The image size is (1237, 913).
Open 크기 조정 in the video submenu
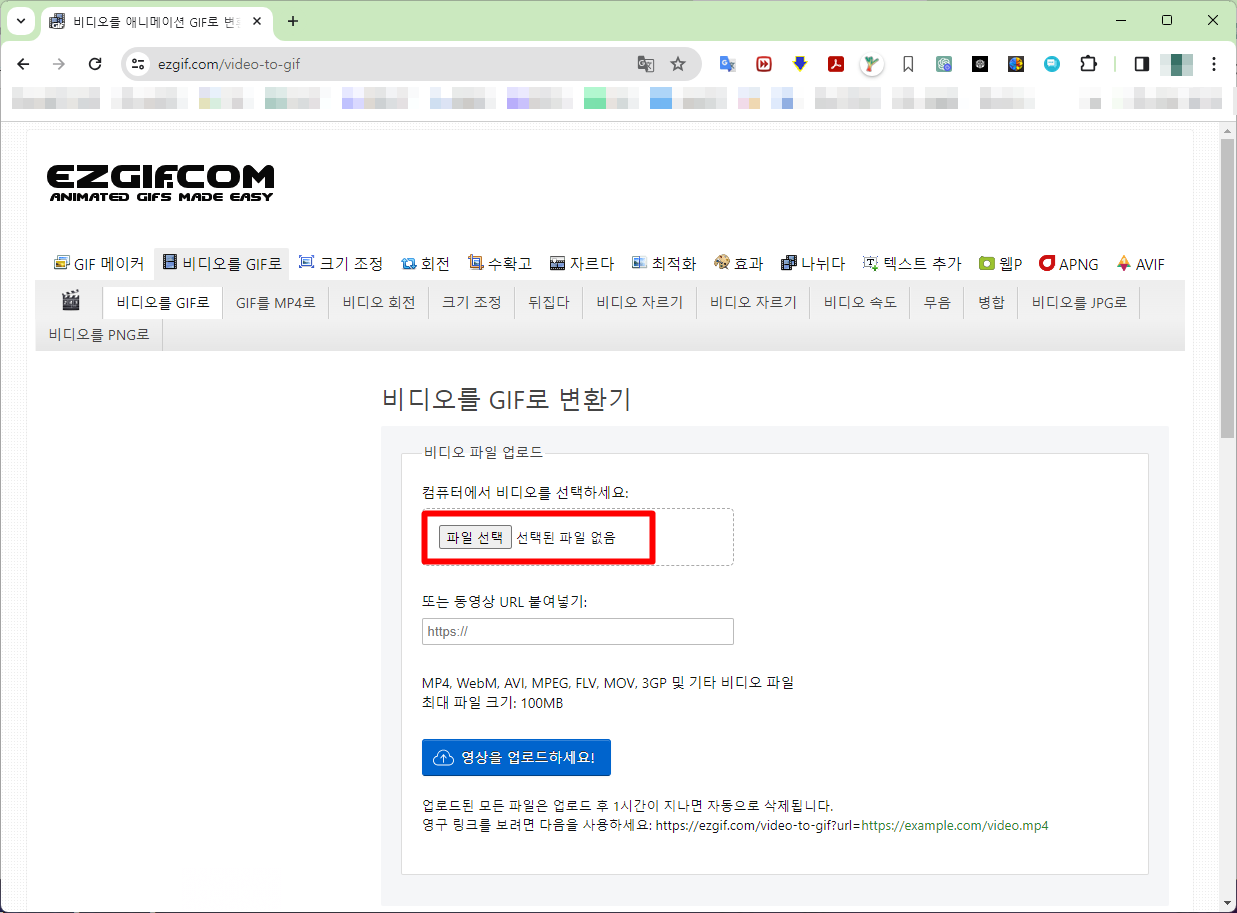472,303
